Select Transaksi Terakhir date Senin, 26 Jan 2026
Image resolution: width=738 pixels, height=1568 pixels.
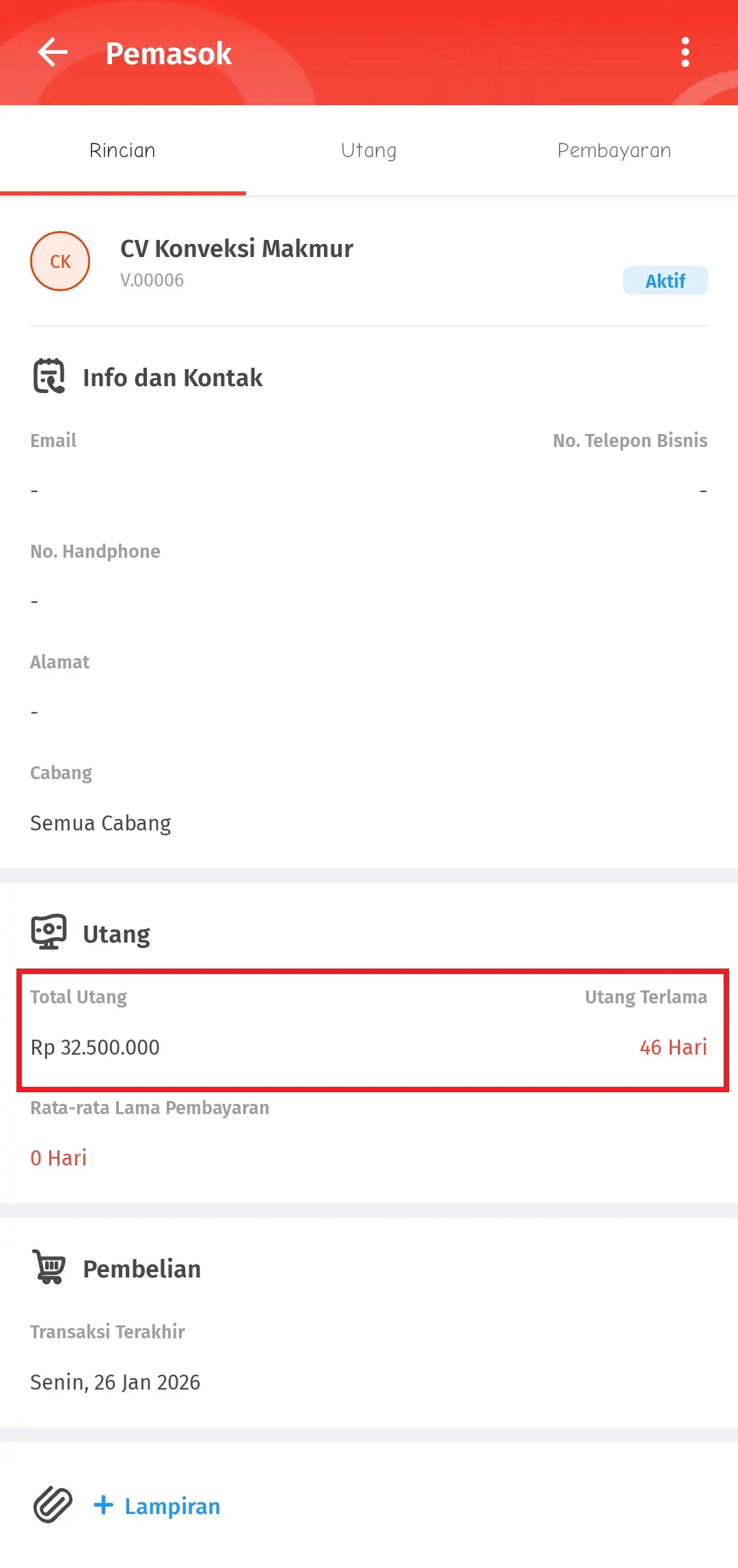(115, 1382)
